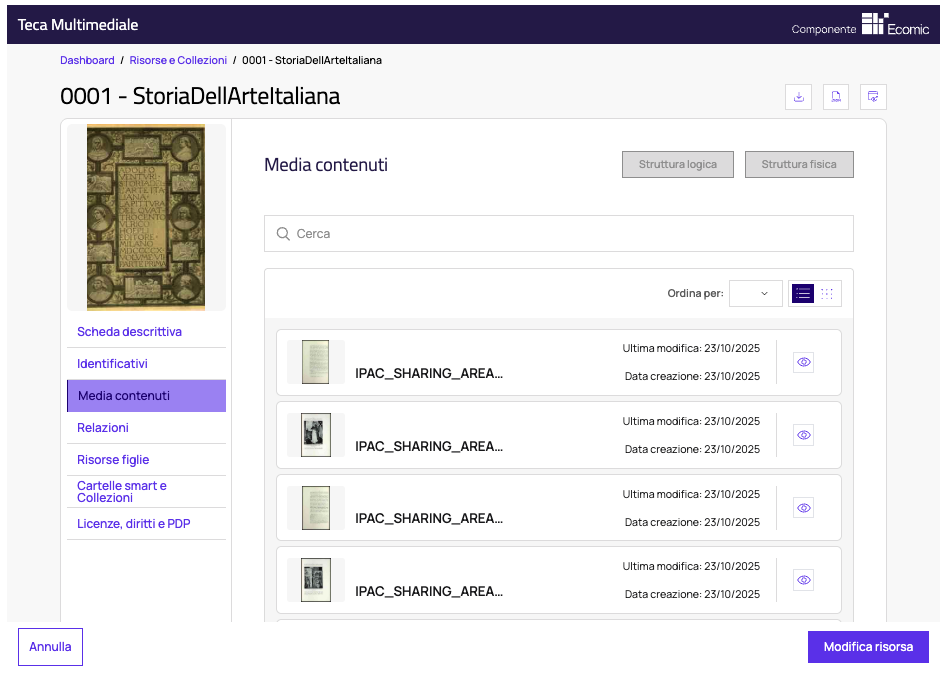Screen dimensions: 946x673
Task: Click the rightmost icon in the title toolbar
Action: pos(873,97)
